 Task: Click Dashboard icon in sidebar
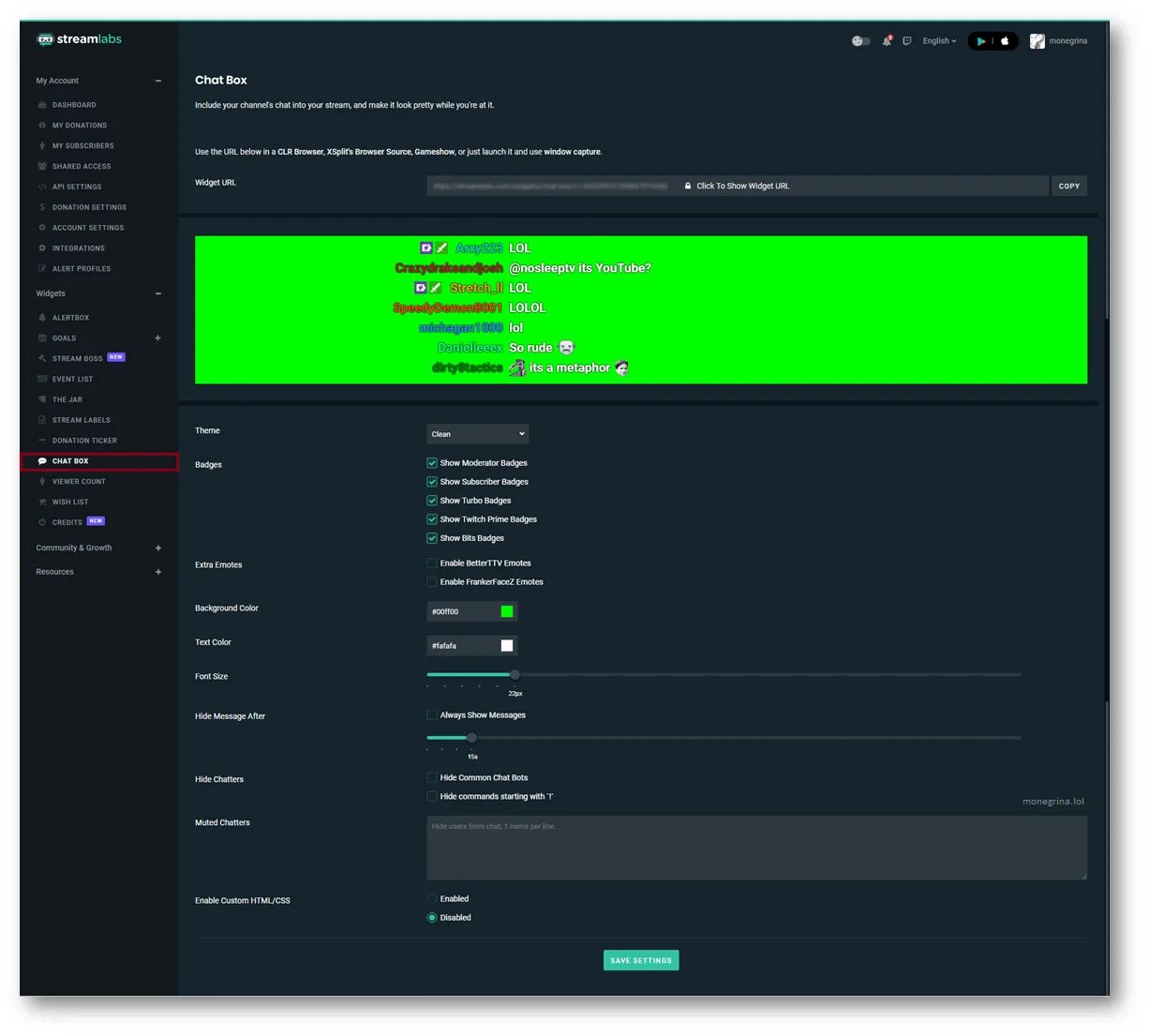pyautogui.click(x=42, y=105)
